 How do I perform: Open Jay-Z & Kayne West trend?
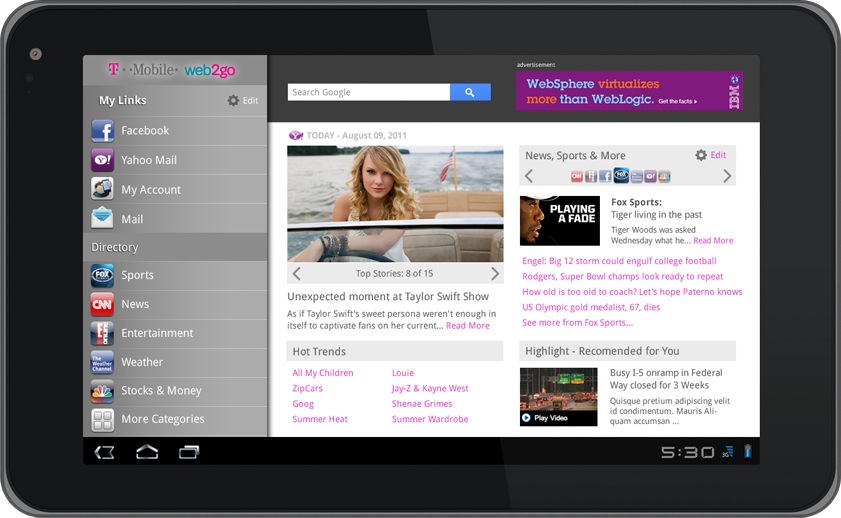pyautogui.click(x=430, y=389)
